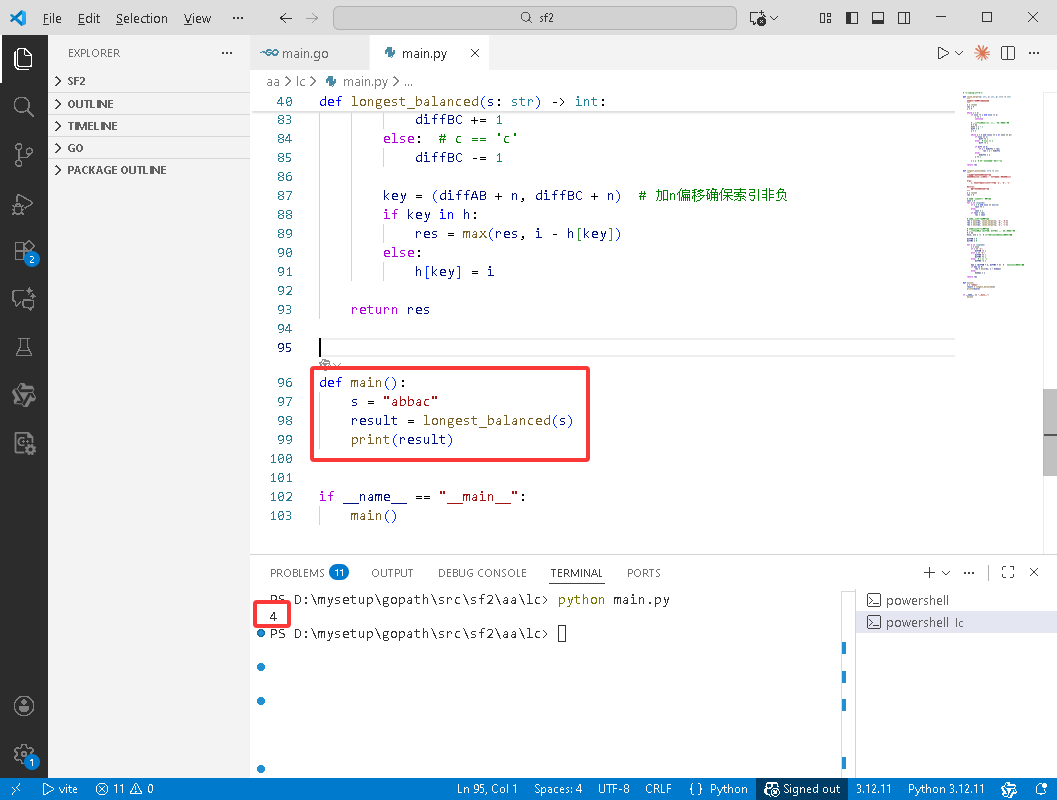Screen dimensions: 1057x800
Task: Click Signed out status item
Action: click(x=802, y=789)
